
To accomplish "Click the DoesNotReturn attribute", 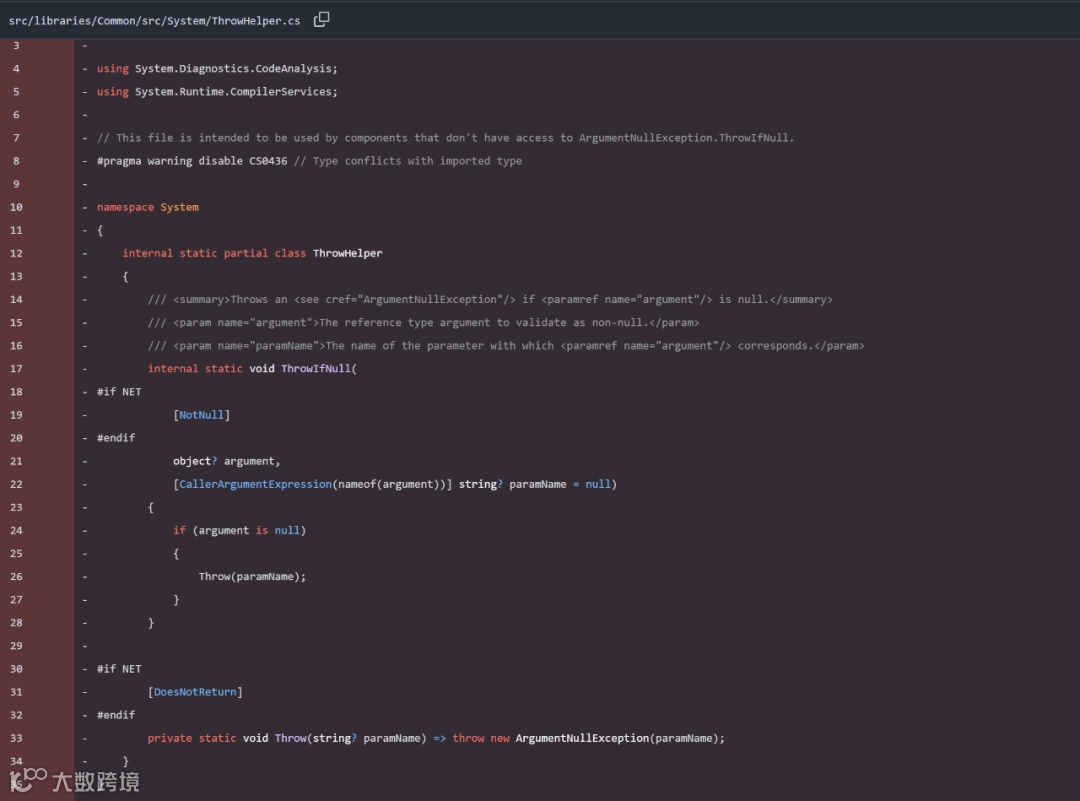I will [x=195, y=692].
